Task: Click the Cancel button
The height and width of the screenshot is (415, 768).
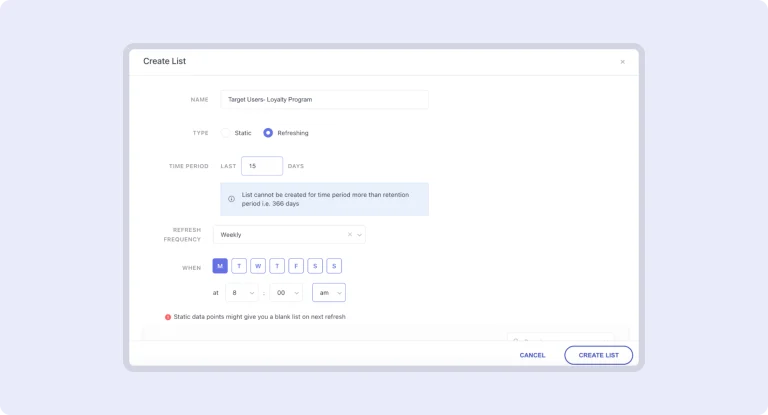Action: coord(532,355)
